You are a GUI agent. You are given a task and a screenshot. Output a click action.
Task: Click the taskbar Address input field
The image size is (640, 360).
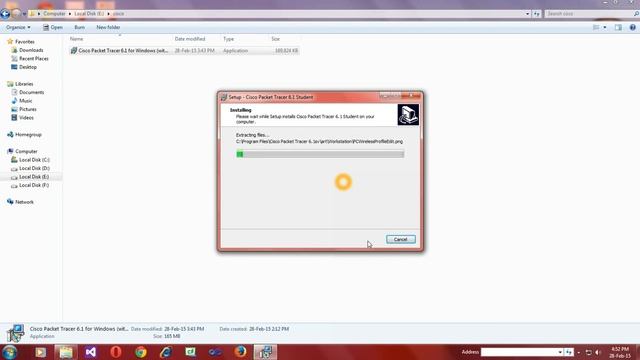519,352
